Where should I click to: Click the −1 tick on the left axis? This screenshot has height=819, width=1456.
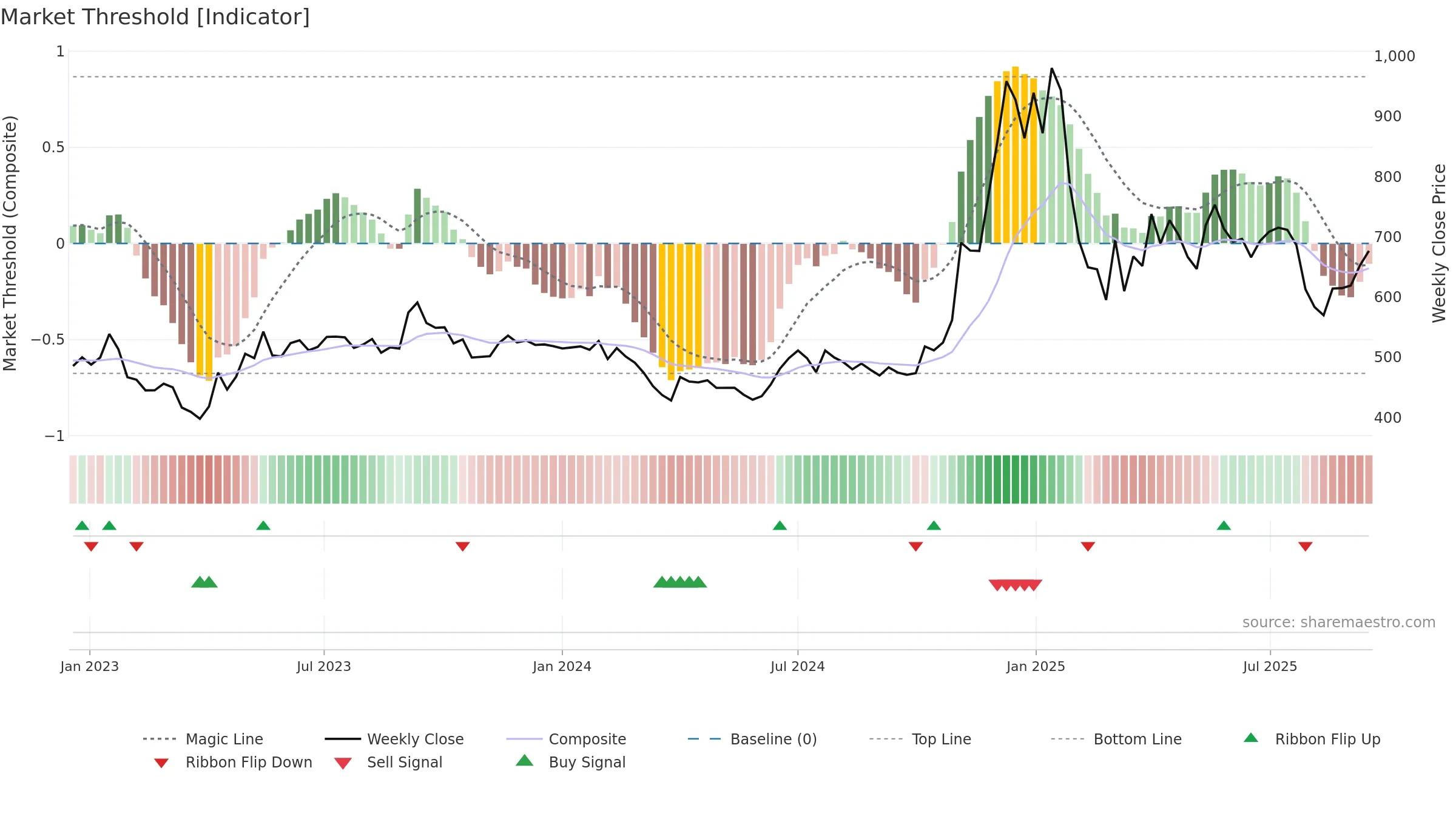(55, 436)
